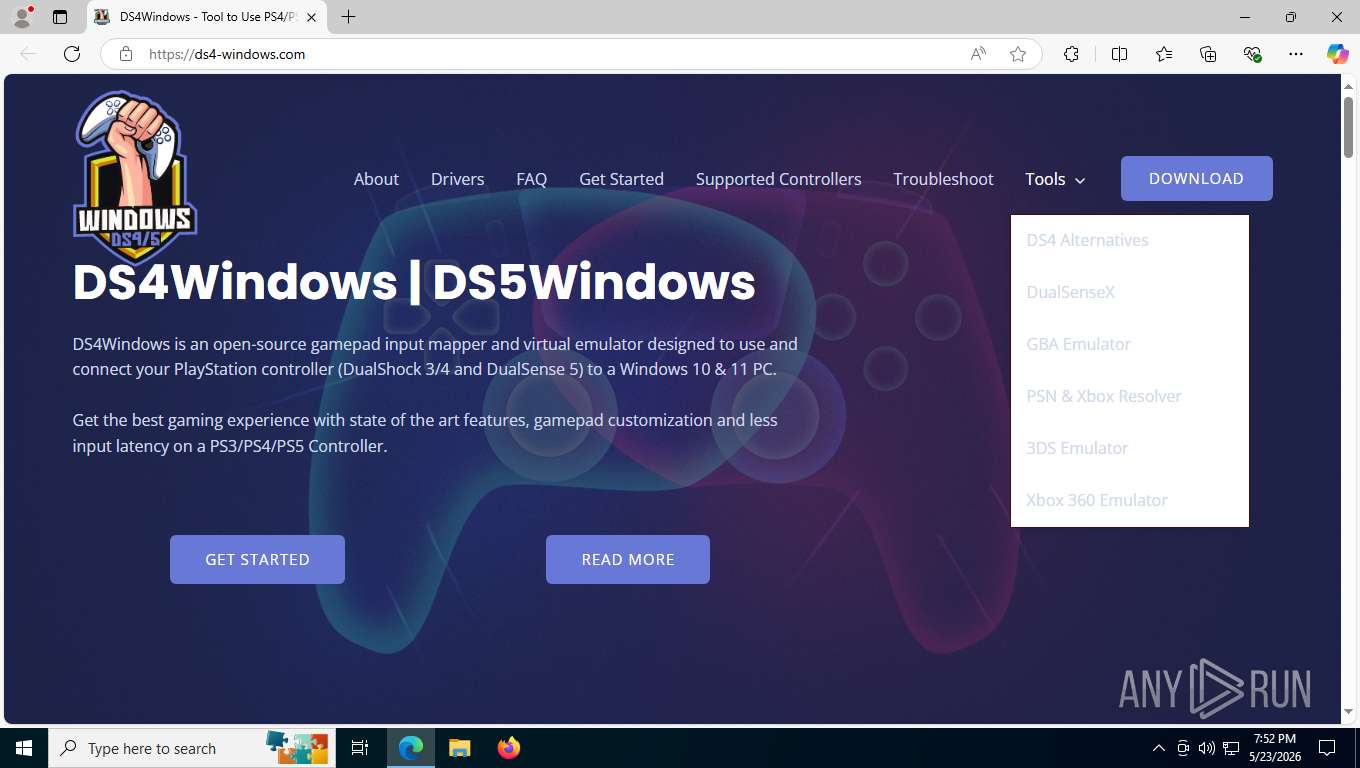Open the Drivers page
The height and width of the screenshot is (768, 1360).
457,179
